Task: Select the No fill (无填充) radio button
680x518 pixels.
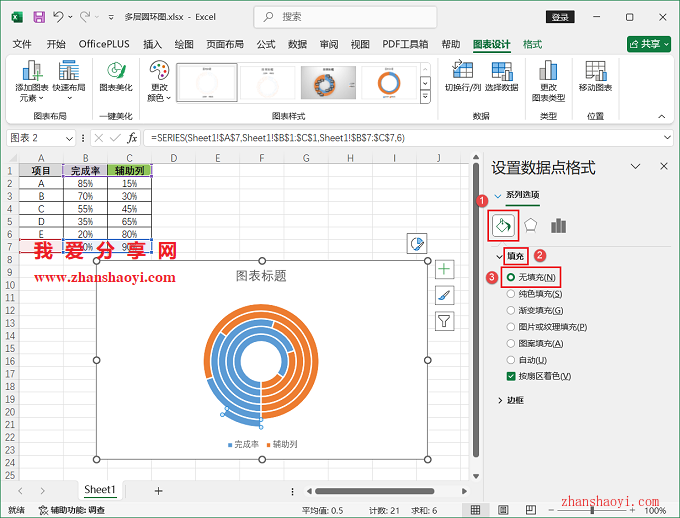Action: pos(512,276)
